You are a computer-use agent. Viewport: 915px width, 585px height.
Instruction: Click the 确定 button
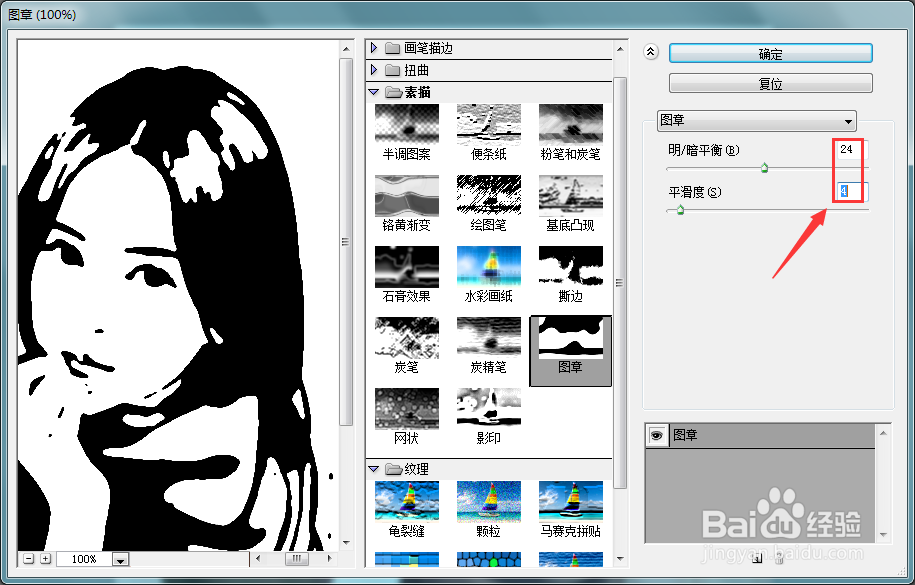tap(770, 54)
